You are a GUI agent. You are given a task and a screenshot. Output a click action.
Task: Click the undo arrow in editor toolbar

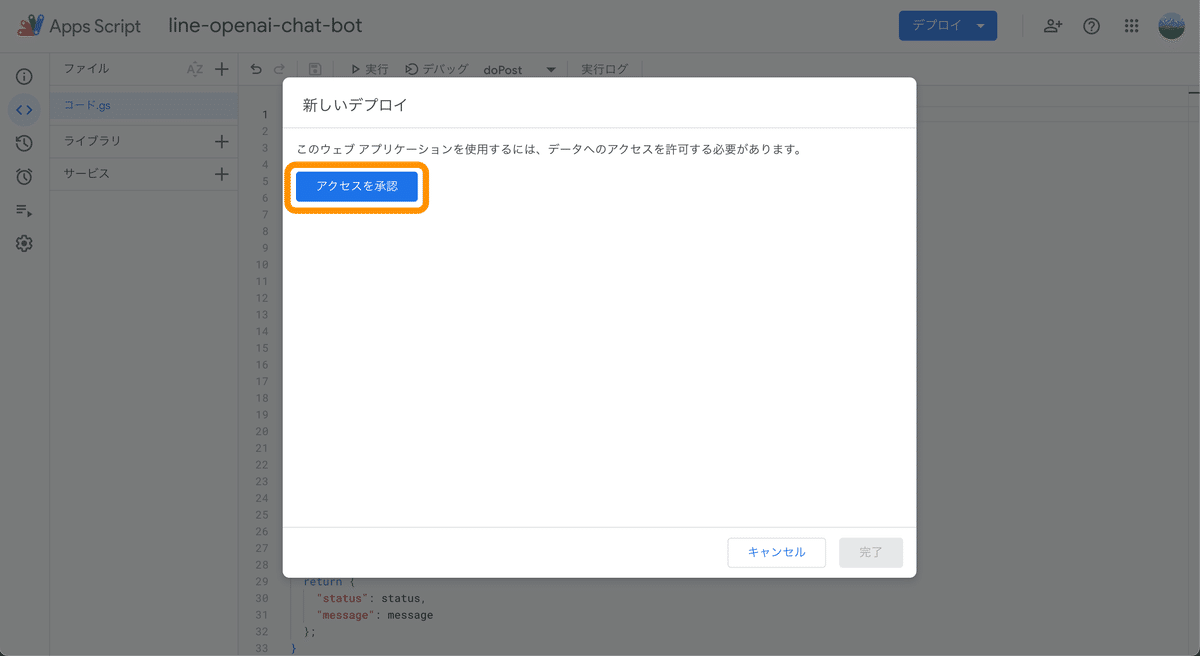click(256, 69)
